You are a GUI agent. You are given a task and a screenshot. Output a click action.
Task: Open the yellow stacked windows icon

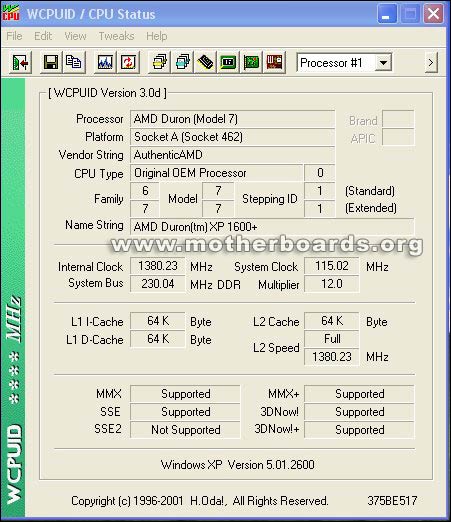(x=159, y=62)
